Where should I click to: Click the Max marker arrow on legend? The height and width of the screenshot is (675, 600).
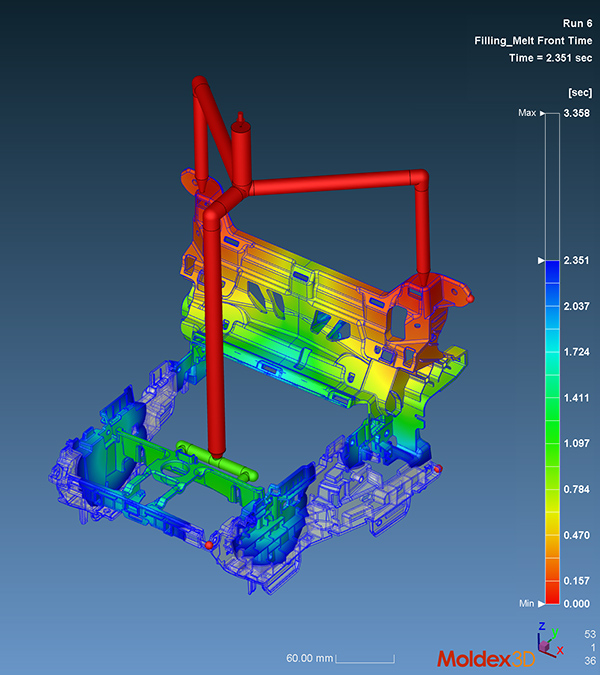[543, 113]
